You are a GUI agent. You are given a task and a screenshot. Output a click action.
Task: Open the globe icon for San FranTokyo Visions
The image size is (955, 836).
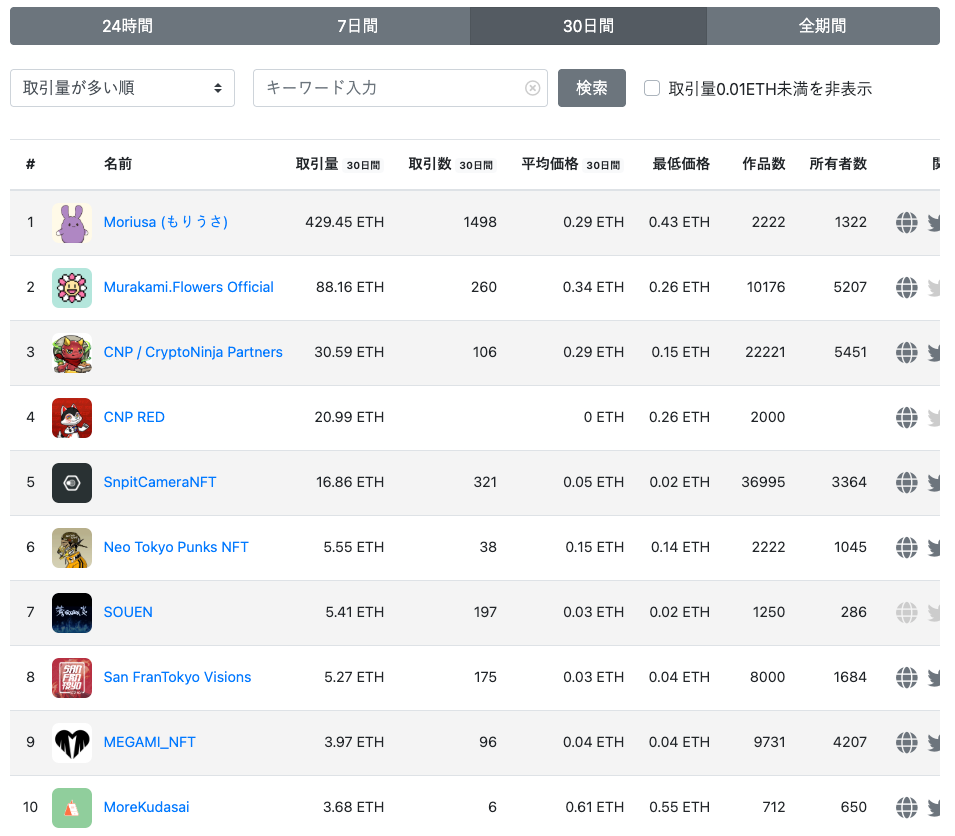(906, 677)
